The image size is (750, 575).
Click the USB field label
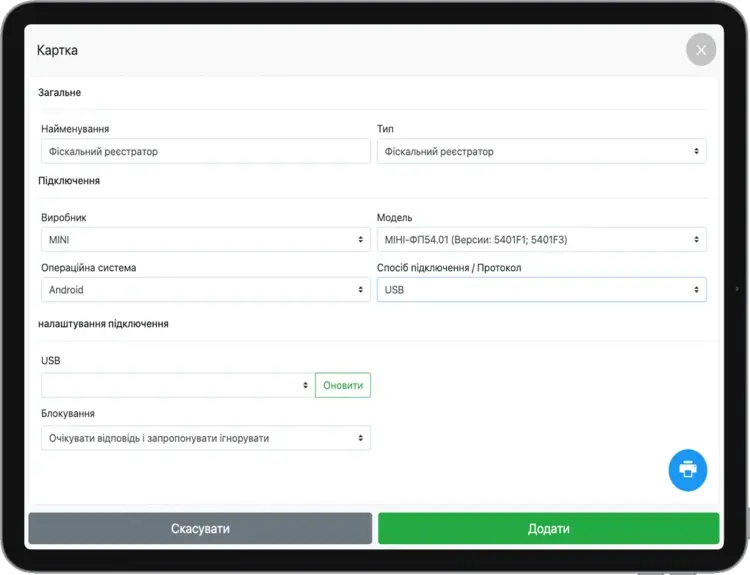click(x=51, y=360)
